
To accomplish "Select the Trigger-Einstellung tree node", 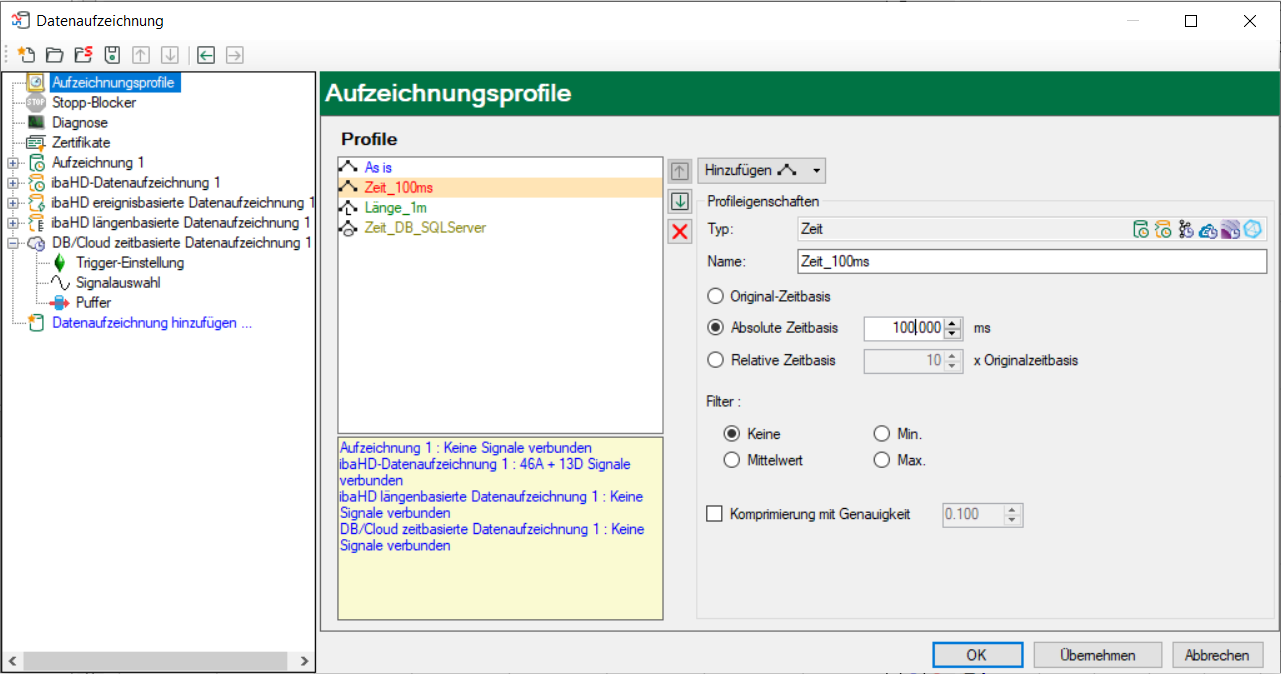I will coord(129,263).
